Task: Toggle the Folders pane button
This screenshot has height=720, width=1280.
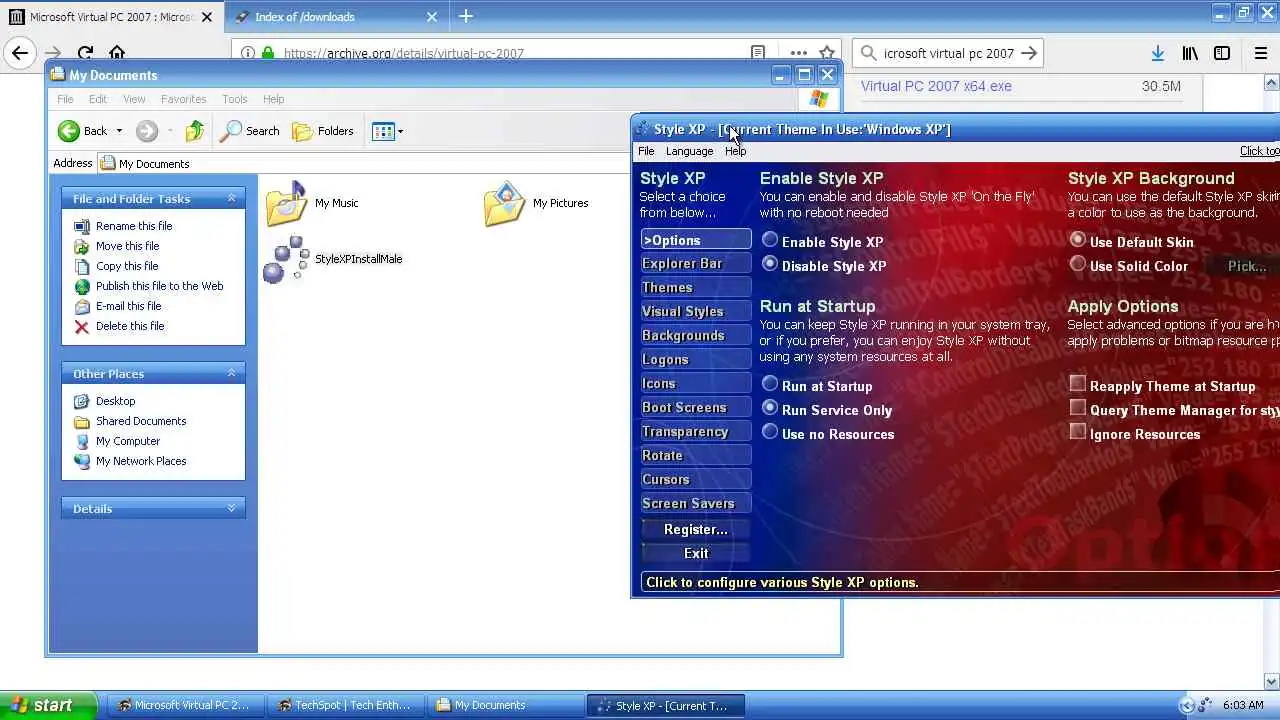Action: click(x=323, y=131)
